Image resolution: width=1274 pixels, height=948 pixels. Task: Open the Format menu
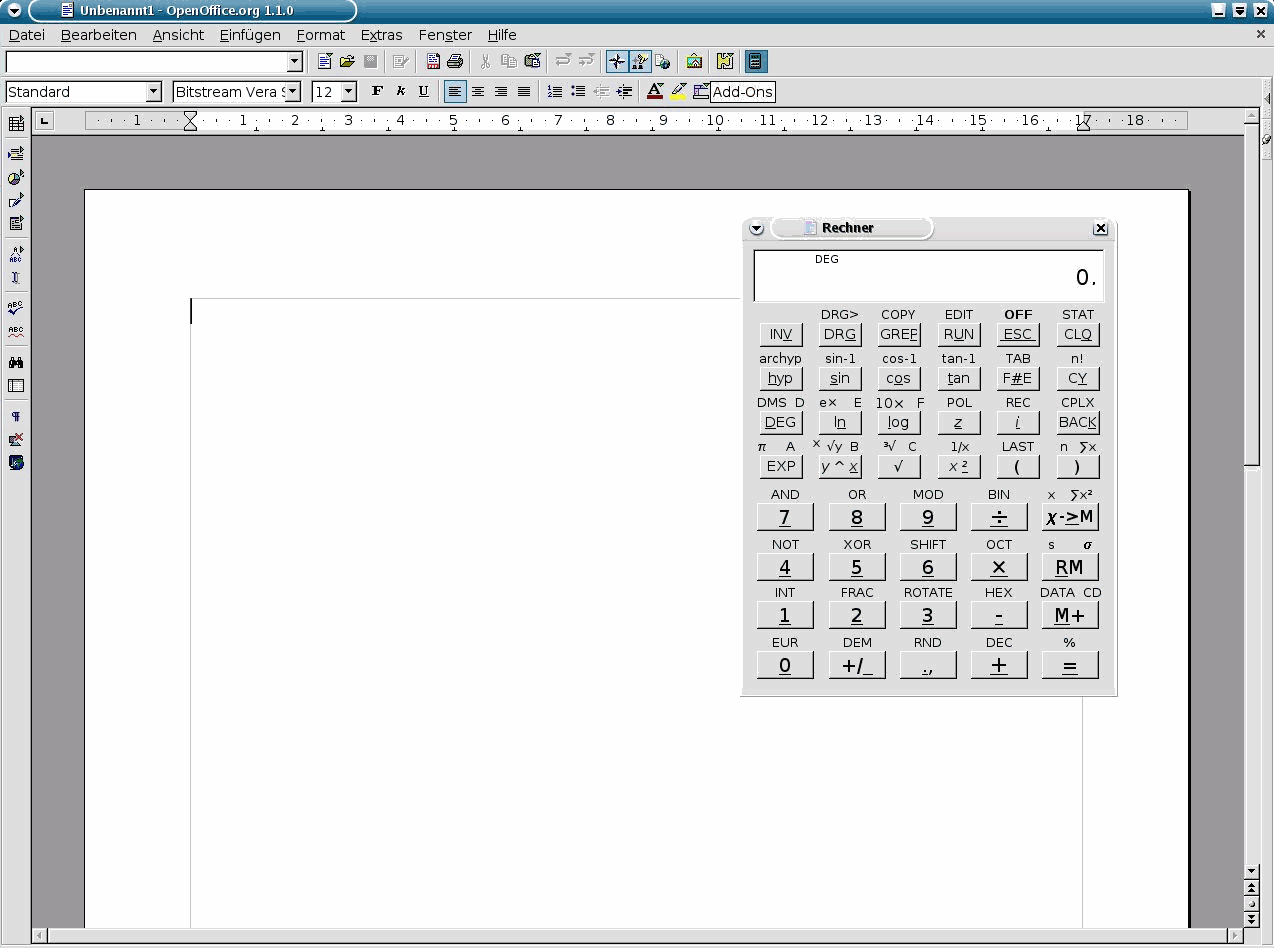point(320,35)
